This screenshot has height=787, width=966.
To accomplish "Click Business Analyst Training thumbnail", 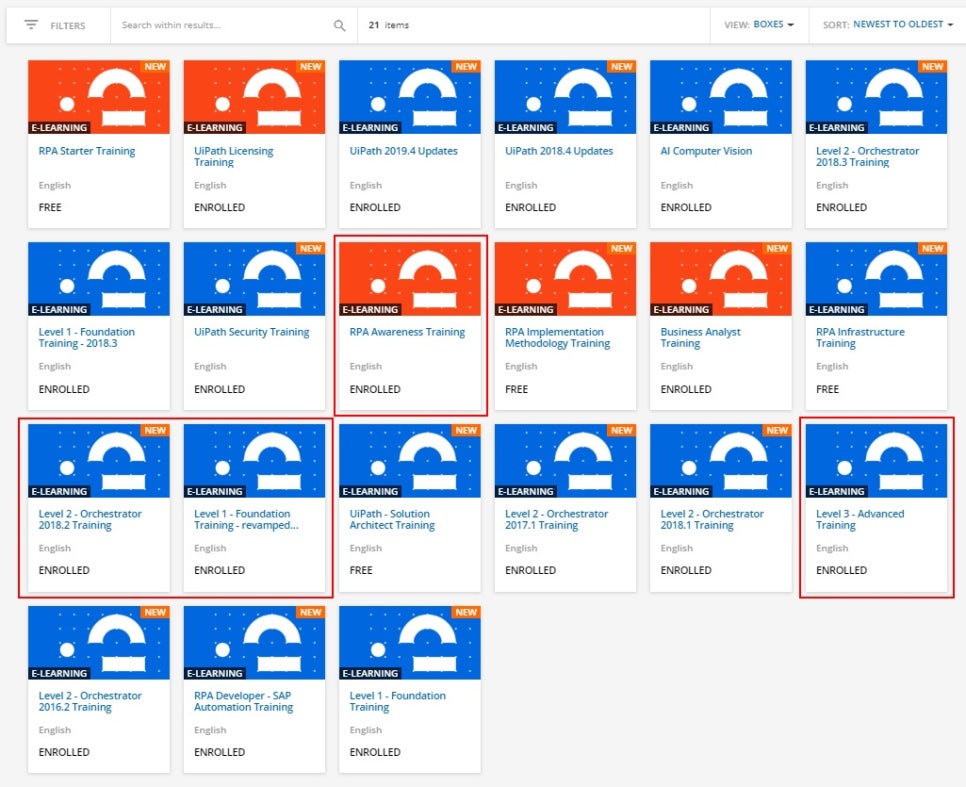I will pyautogui.click(x=721, y=279).
